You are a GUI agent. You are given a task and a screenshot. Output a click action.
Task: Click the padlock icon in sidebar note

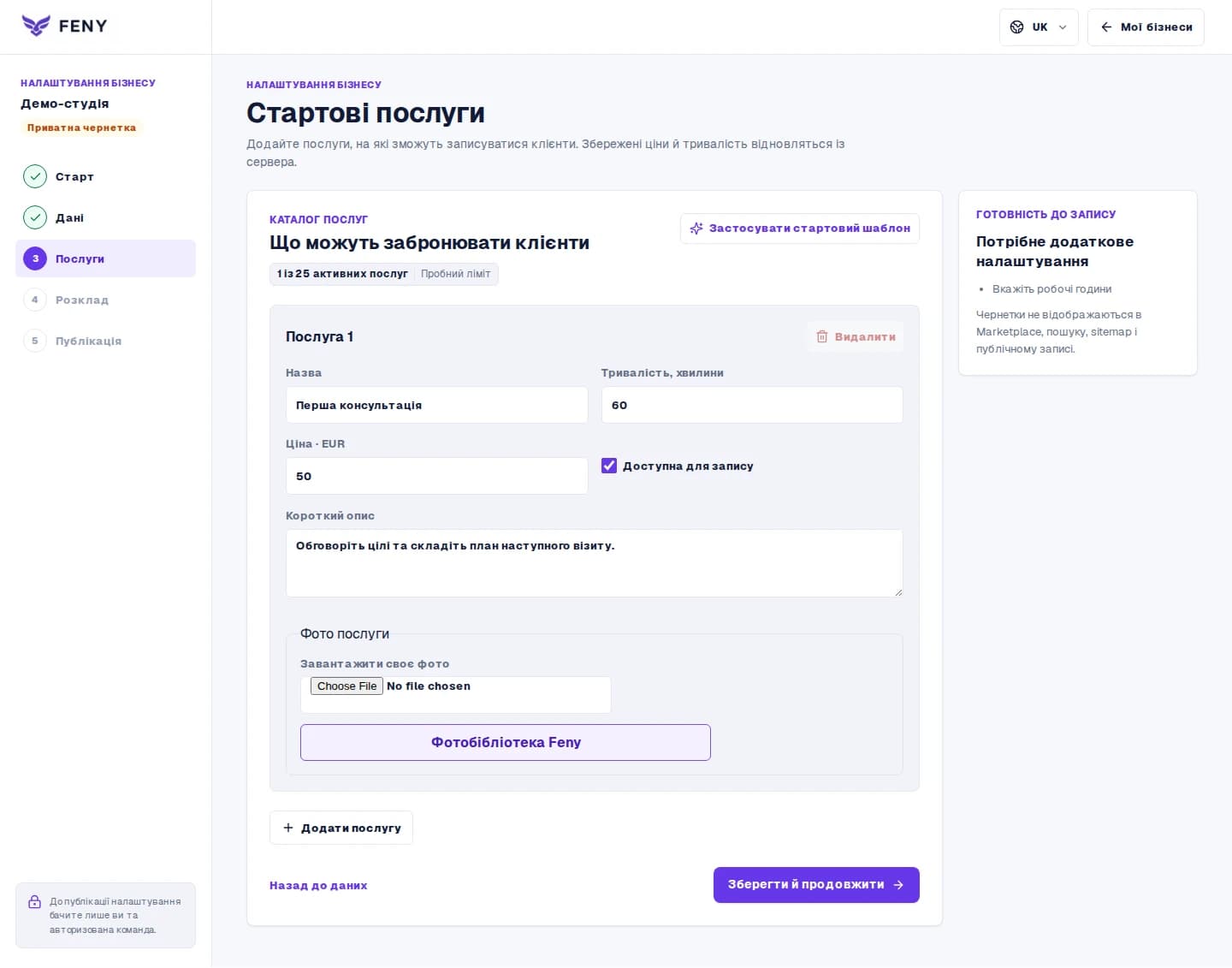point(34,902)
